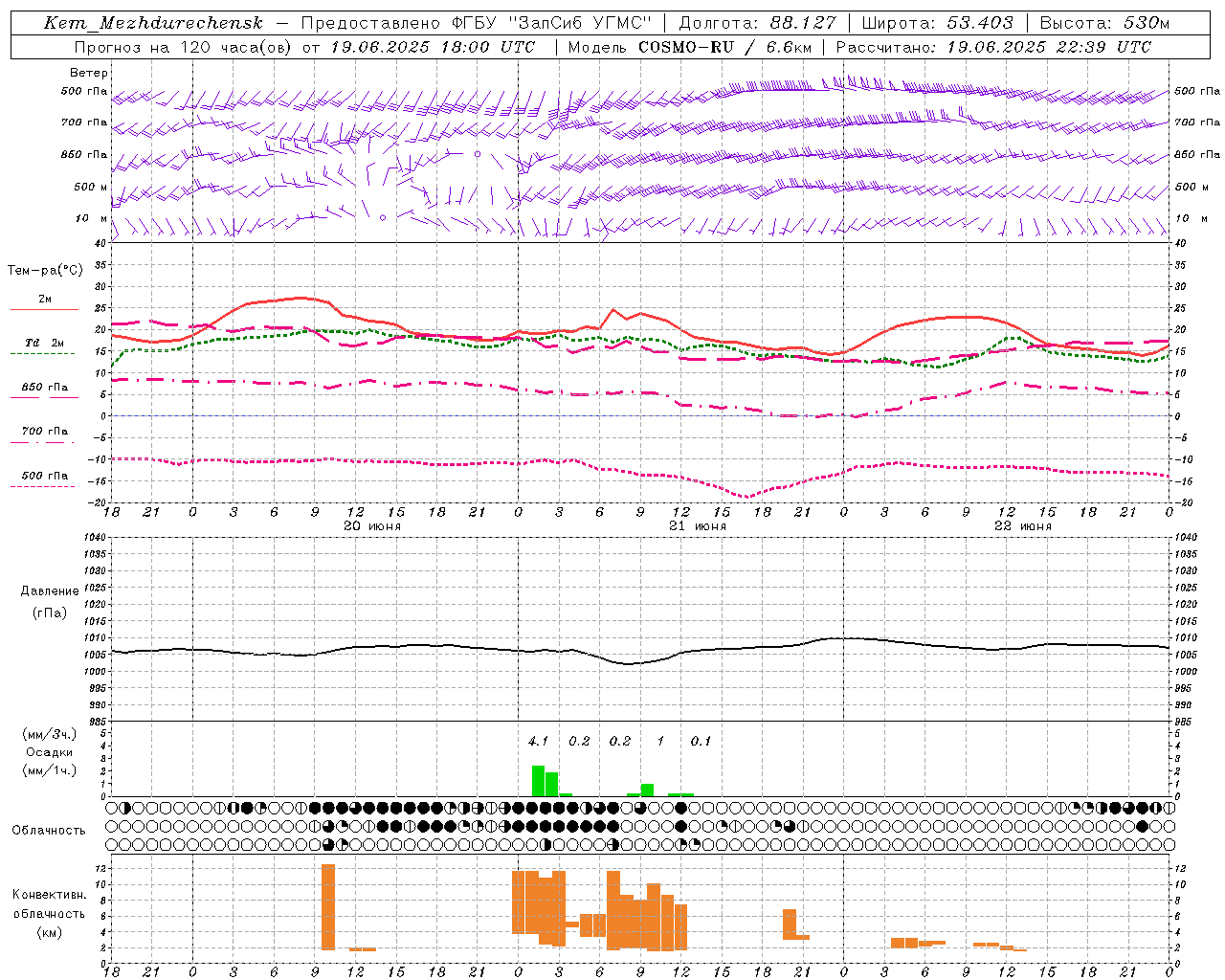Click the (мм/1ч.) precipitation unit label

[48, 770]
